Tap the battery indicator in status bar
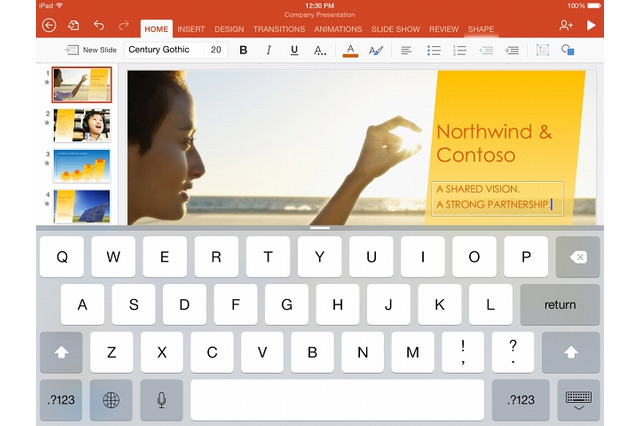This screenshot has width=640, height=426. [594, 6]
